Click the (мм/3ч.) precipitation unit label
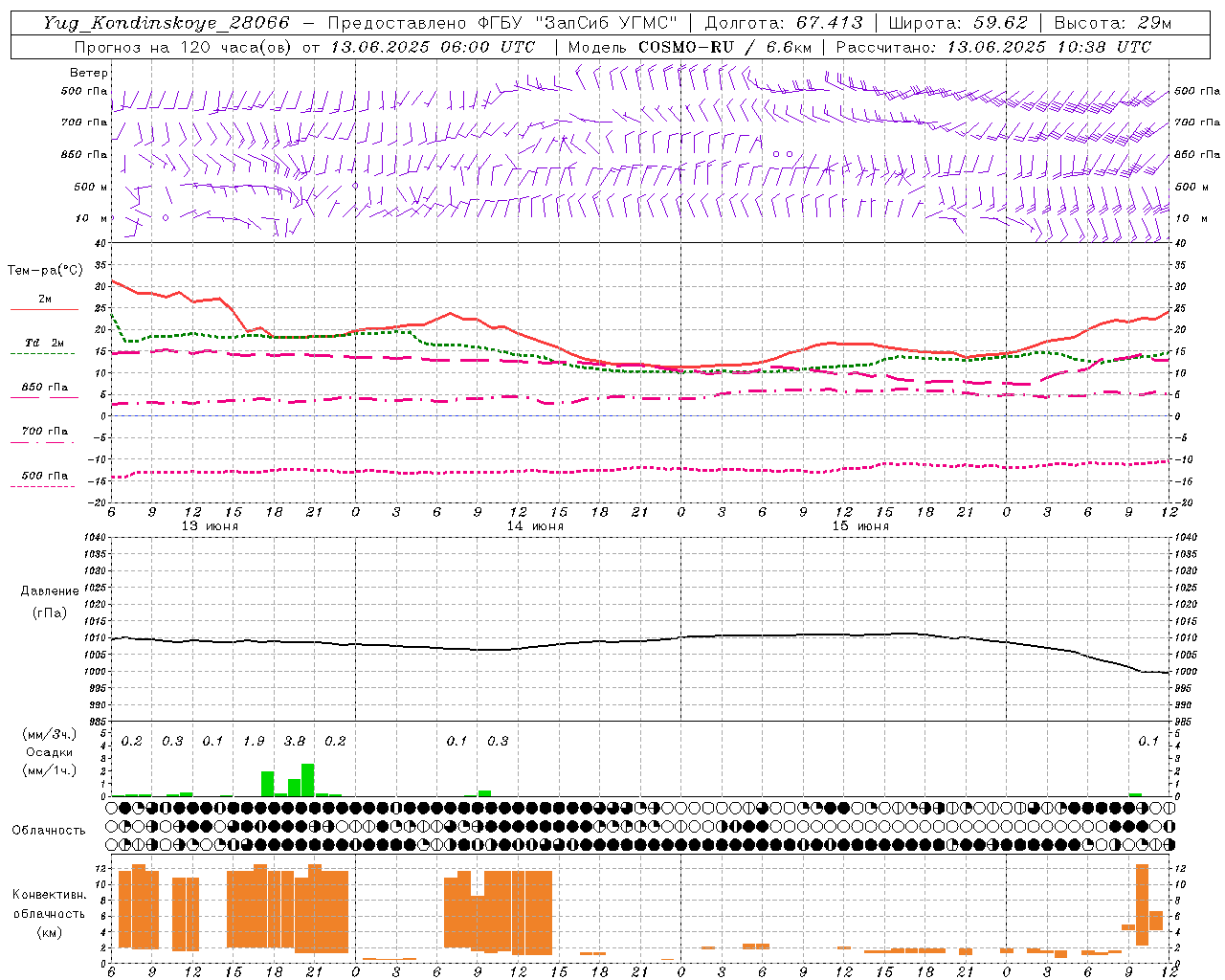 pos(50,734)
